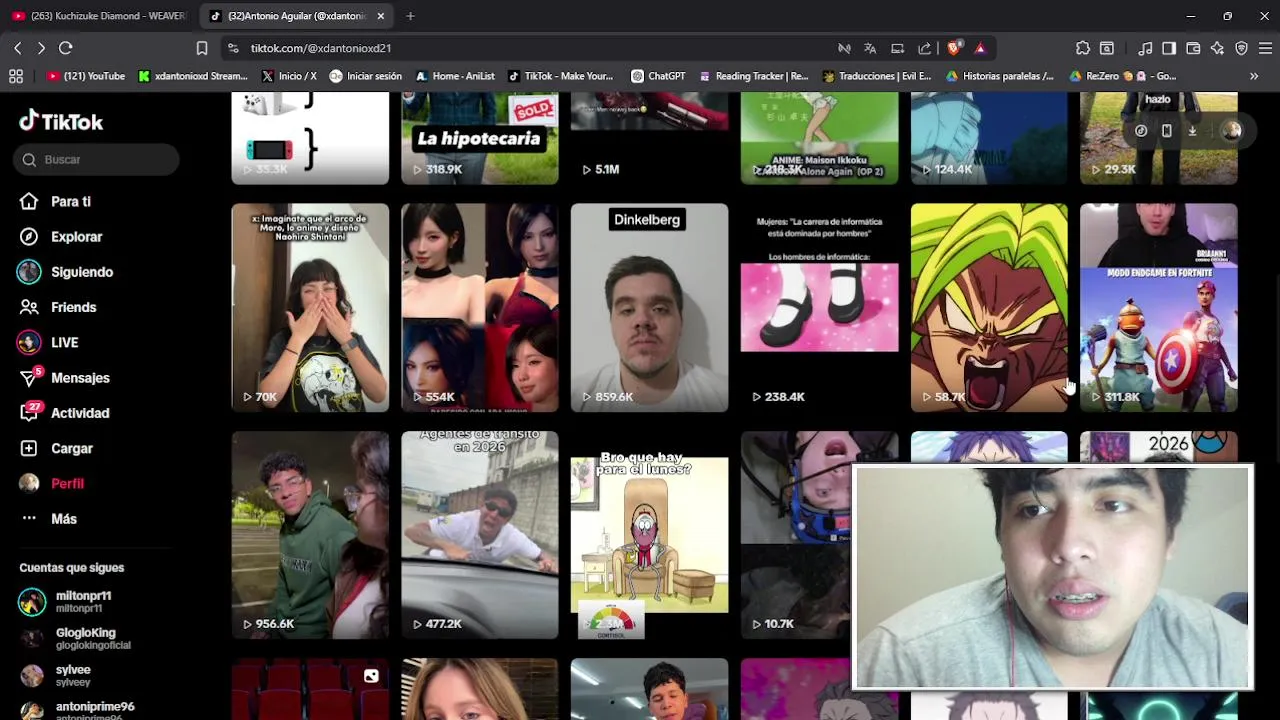
Task: Open the Broly video with 58.7K views
Action: (989, 308)
